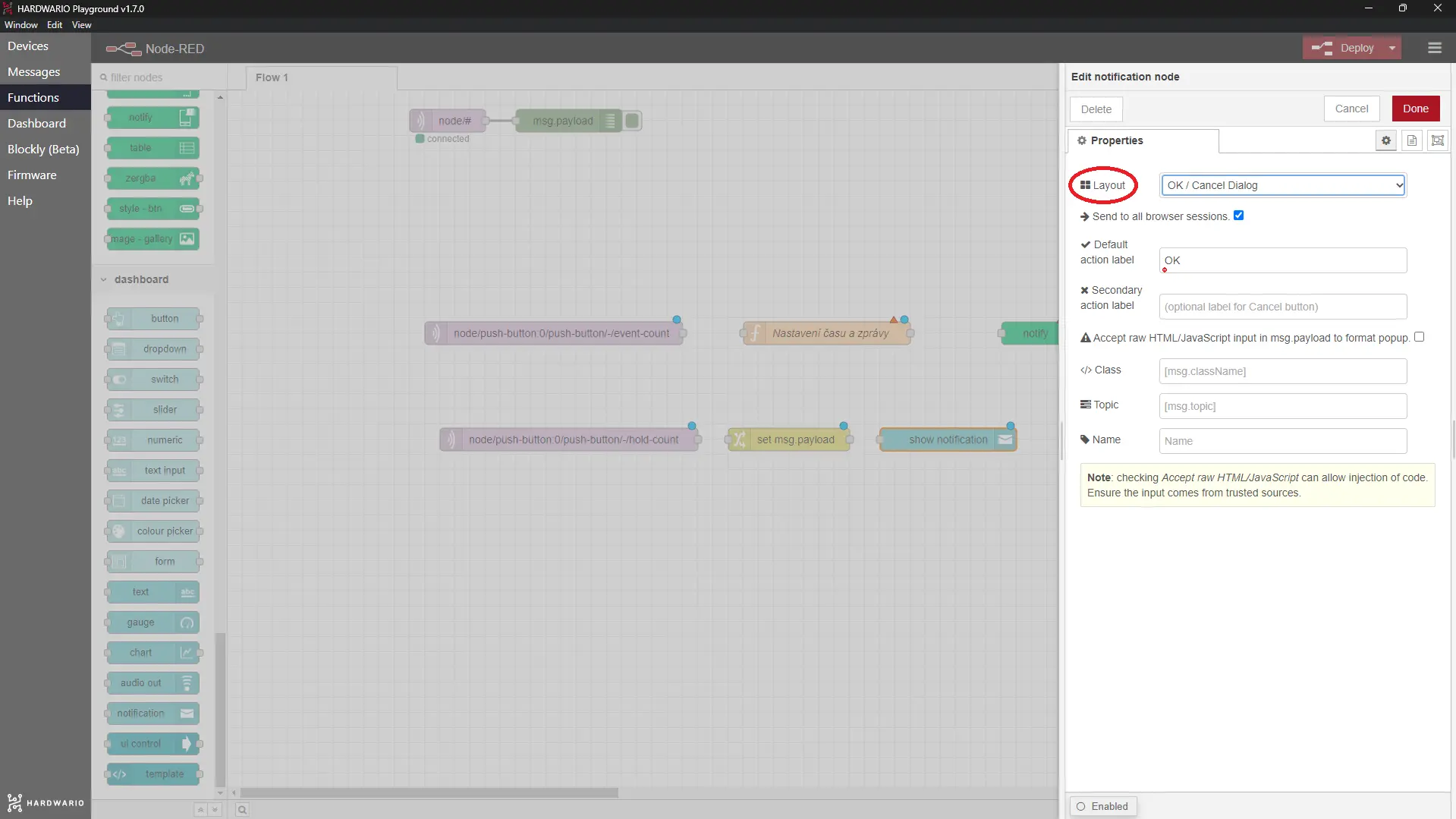Select the image - gallery palette node
Viewport: 1456px width, 819px height.
click(x=153, y=239)
